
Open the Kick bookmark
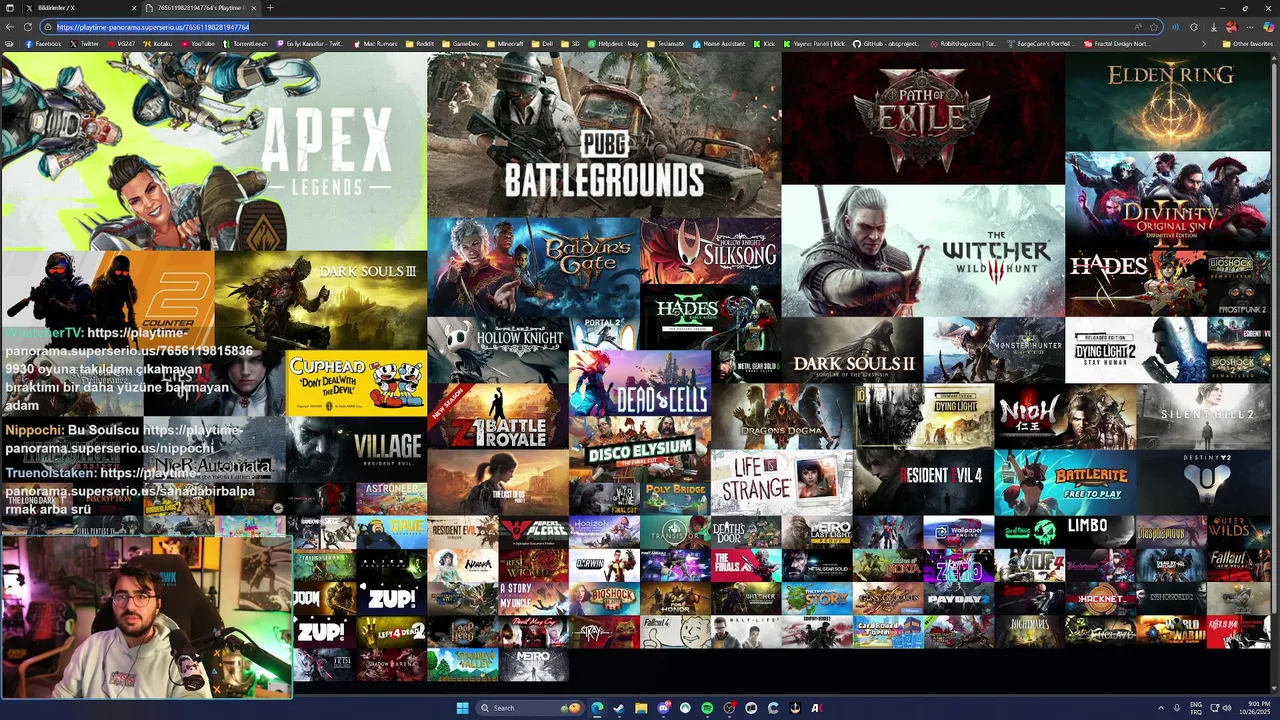tap(765, 44)
